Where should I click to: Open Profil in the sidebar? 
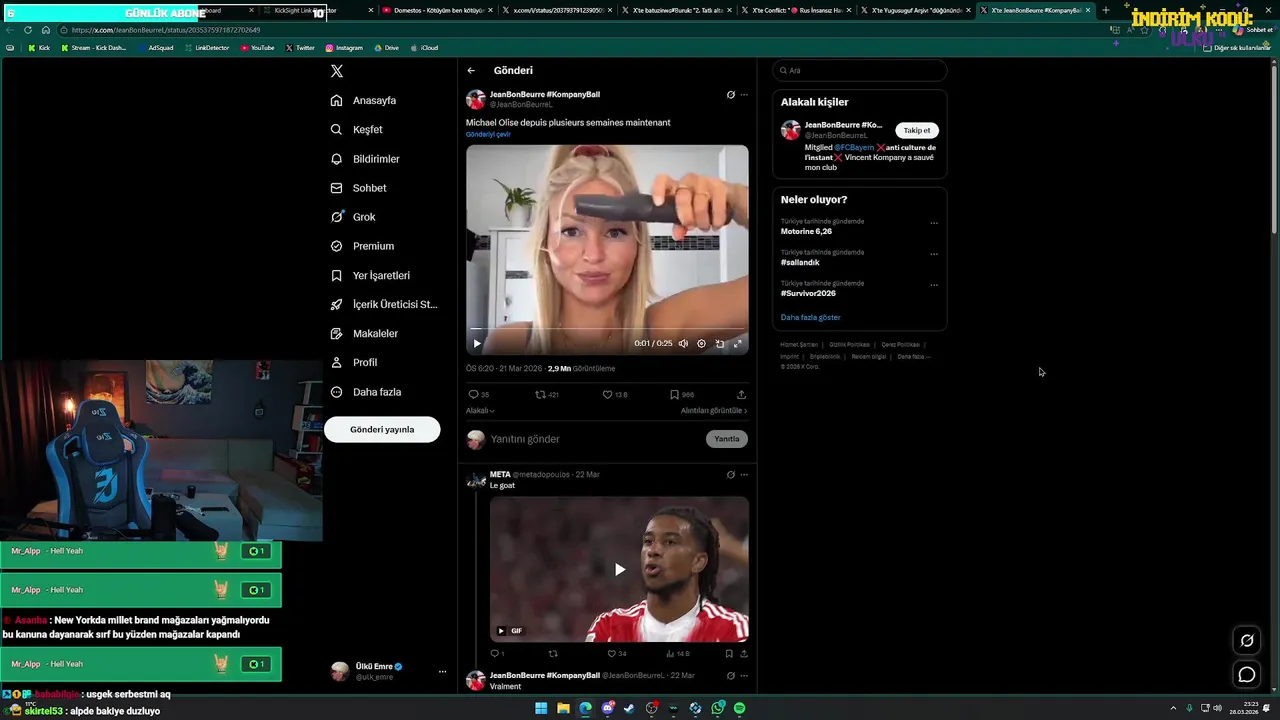354,362
